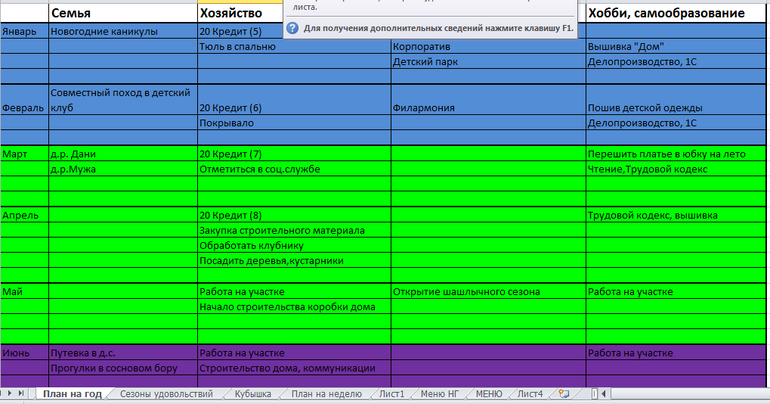Image resolution: width=770 pixels, height=404 pixels.
Task: Click Совместный поход в детский клуб cell
Action: (123, 100)
